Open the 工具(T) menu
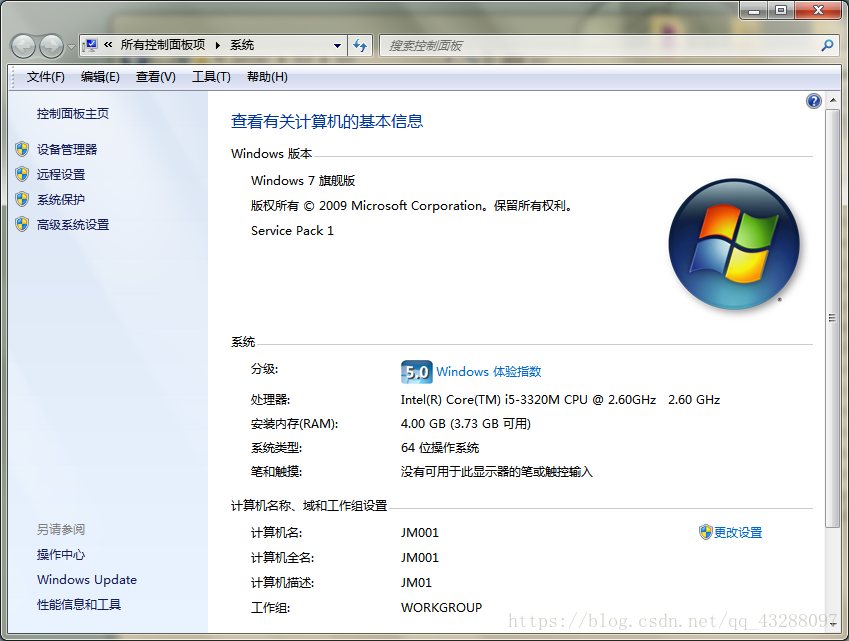The image size is (849, 641). [x=211, y=77]
